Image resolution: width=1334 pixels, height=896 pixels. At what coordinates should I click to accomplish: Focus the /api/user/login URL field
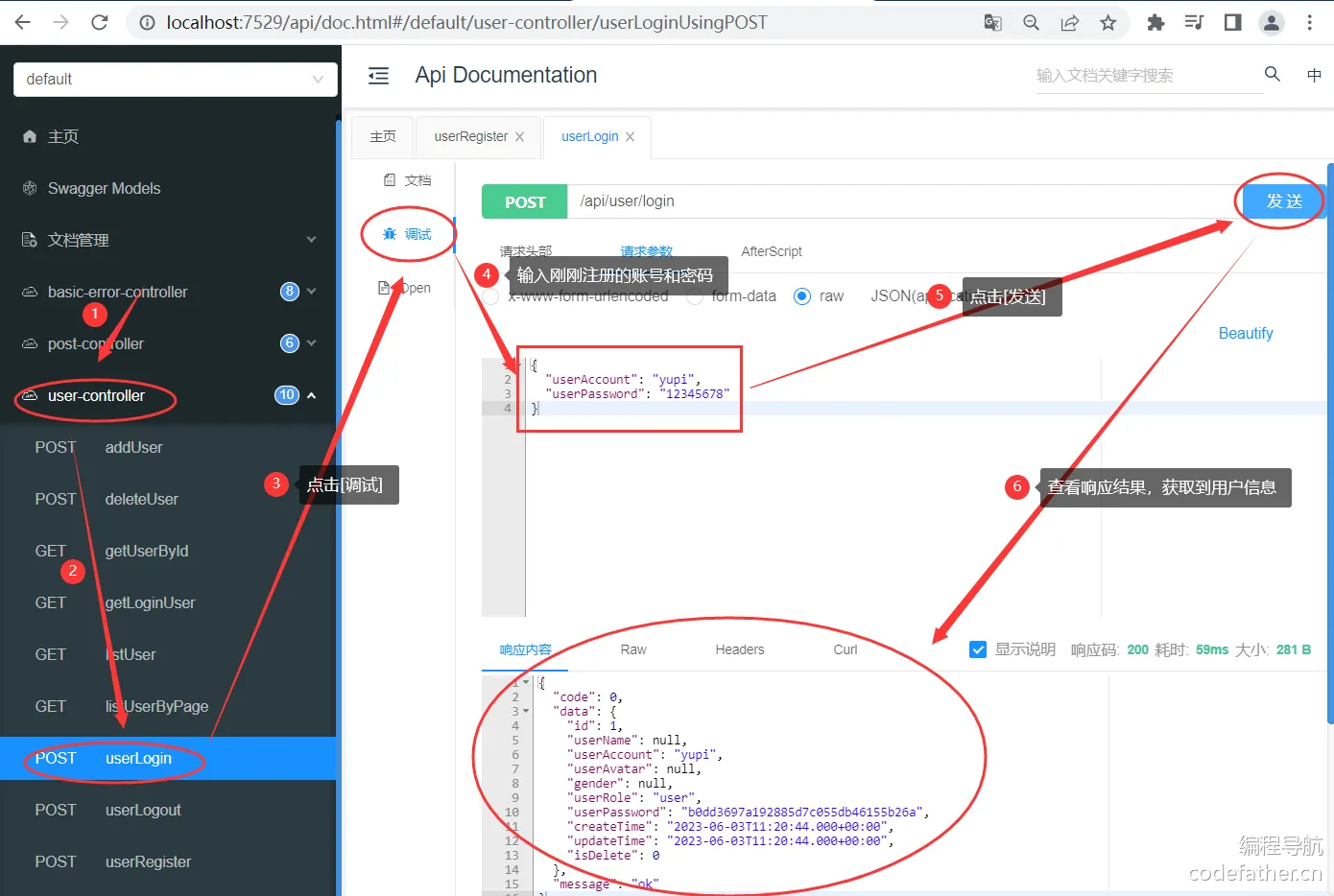tap(905, 201)
